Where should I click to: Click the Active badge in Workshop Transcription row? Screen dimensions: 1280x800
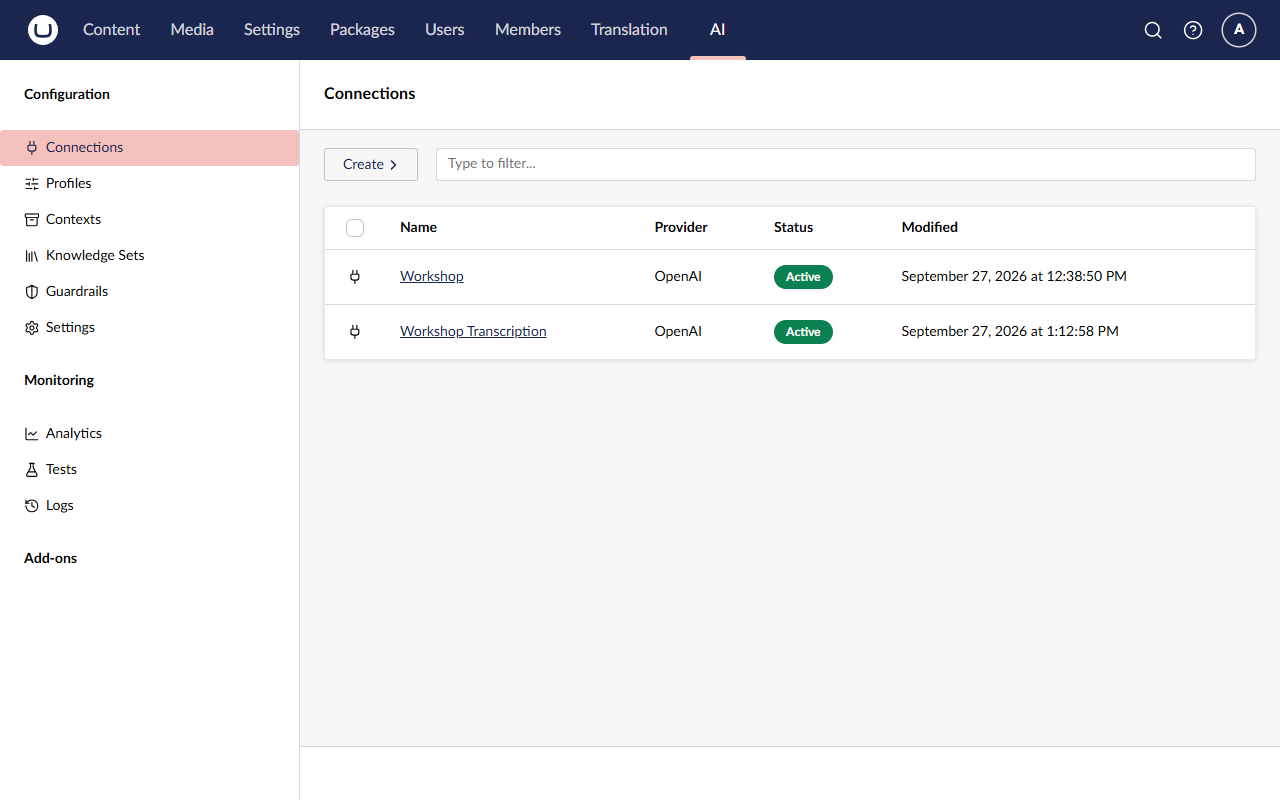click(x=803, y=332)
